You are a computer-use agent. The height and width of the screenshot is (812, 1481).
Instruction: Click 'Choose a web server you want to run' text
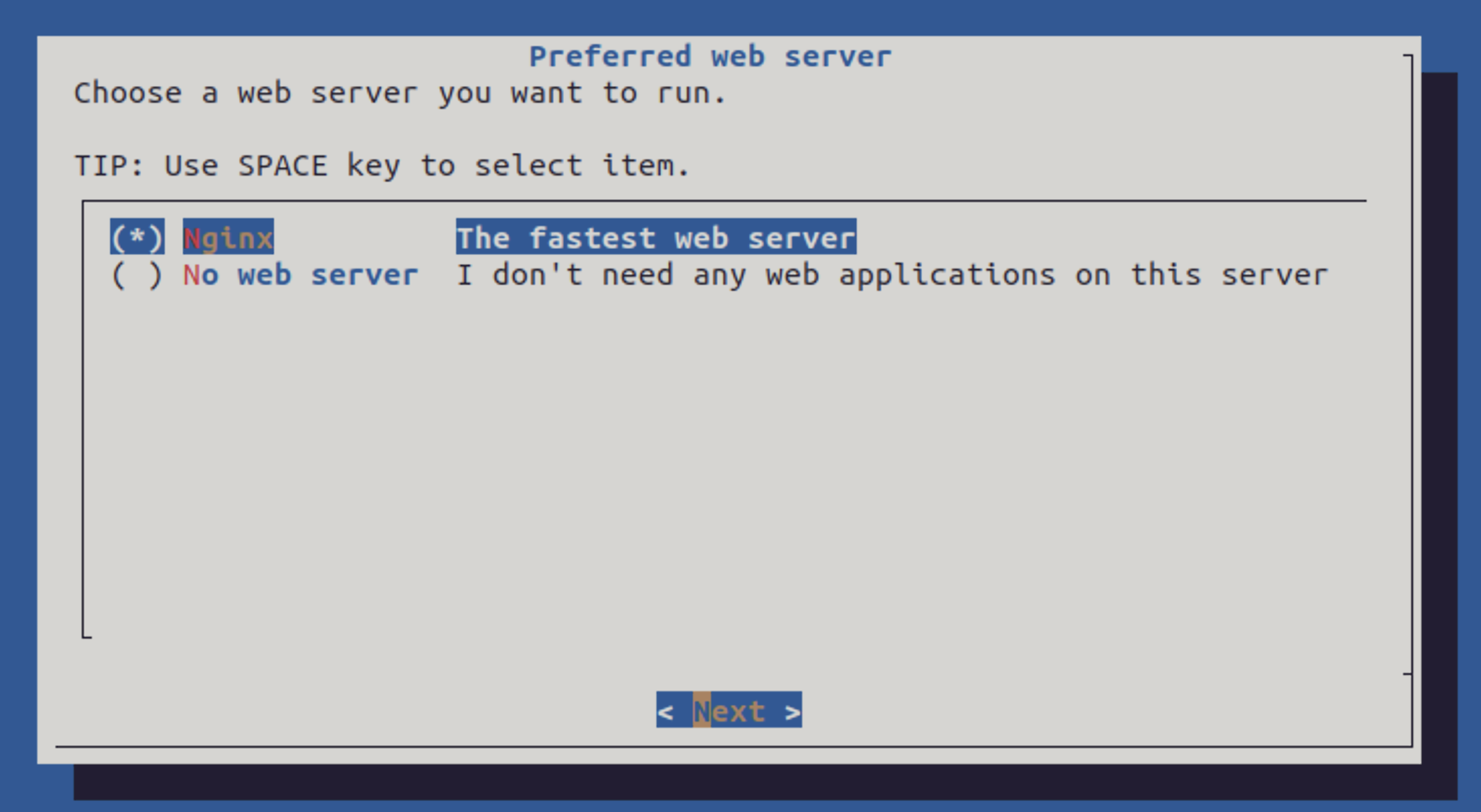[400, 93]
